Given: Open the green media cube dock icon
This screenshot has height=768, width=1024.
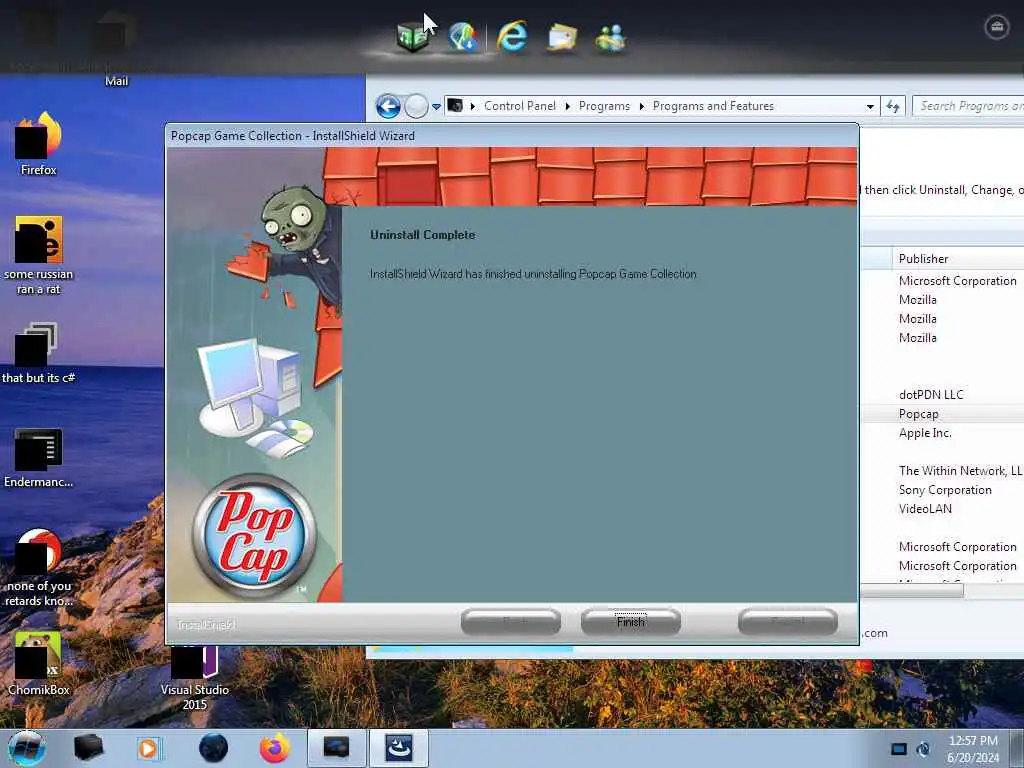Looking at the screenshot, I should click(413, 36).
